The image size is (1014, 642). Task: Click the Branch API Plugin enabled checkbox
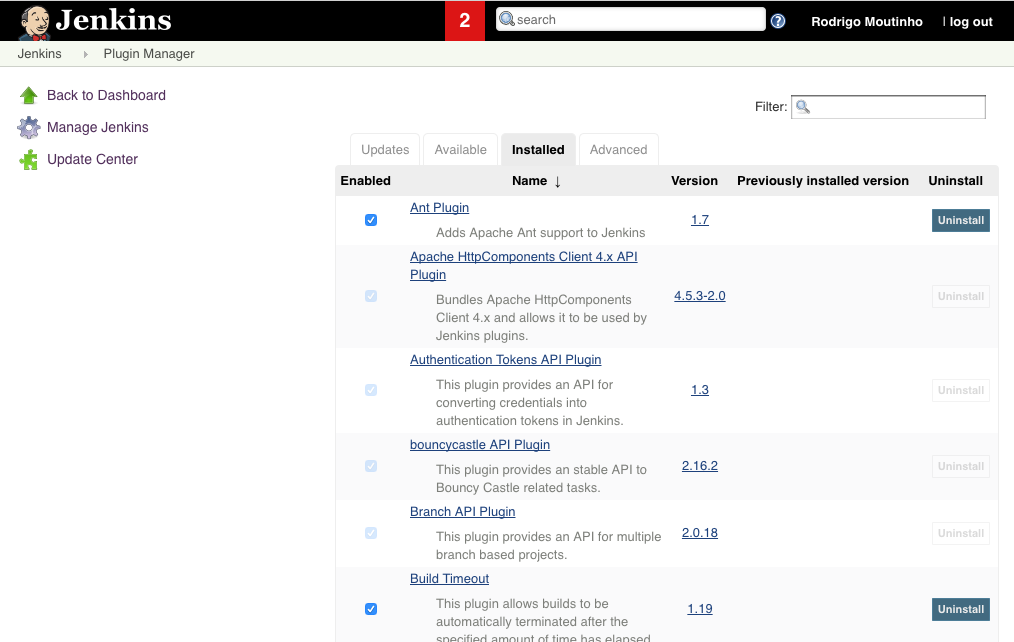371,533
